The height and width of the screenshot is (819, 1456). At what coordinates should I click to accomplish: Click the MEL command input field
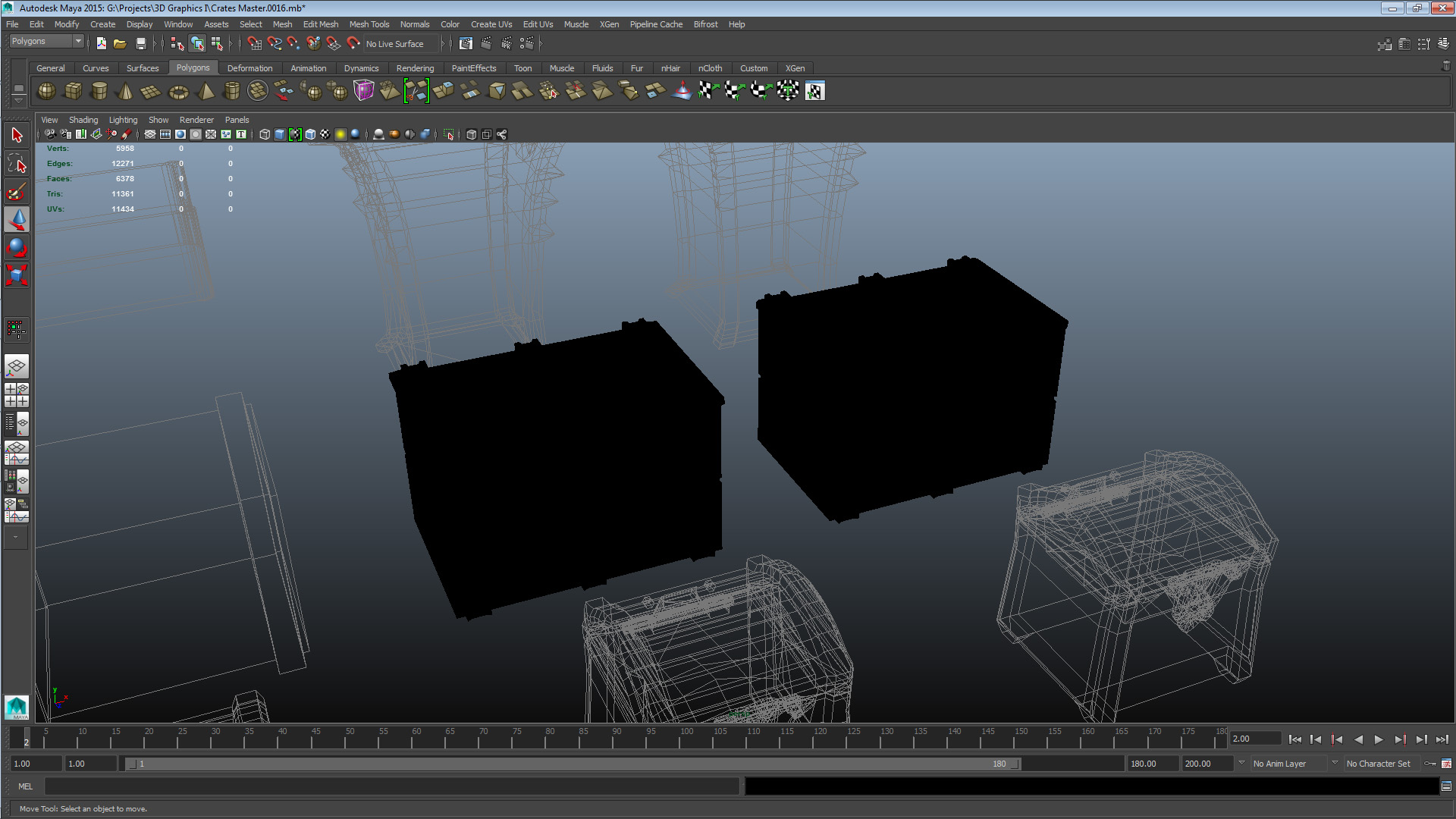(x=391, y=786)
